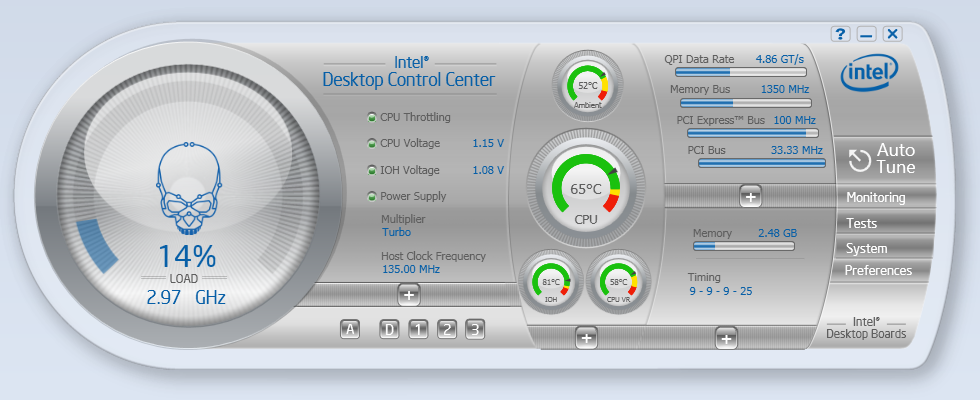Select profile 1 button

click(418, 329)
